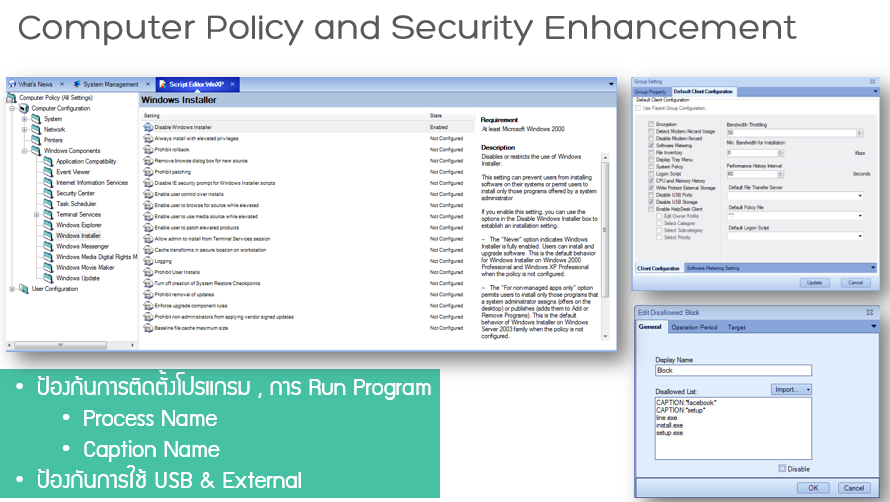
Task: Open the Import dropdown button
Action: [x=791, y=390]
